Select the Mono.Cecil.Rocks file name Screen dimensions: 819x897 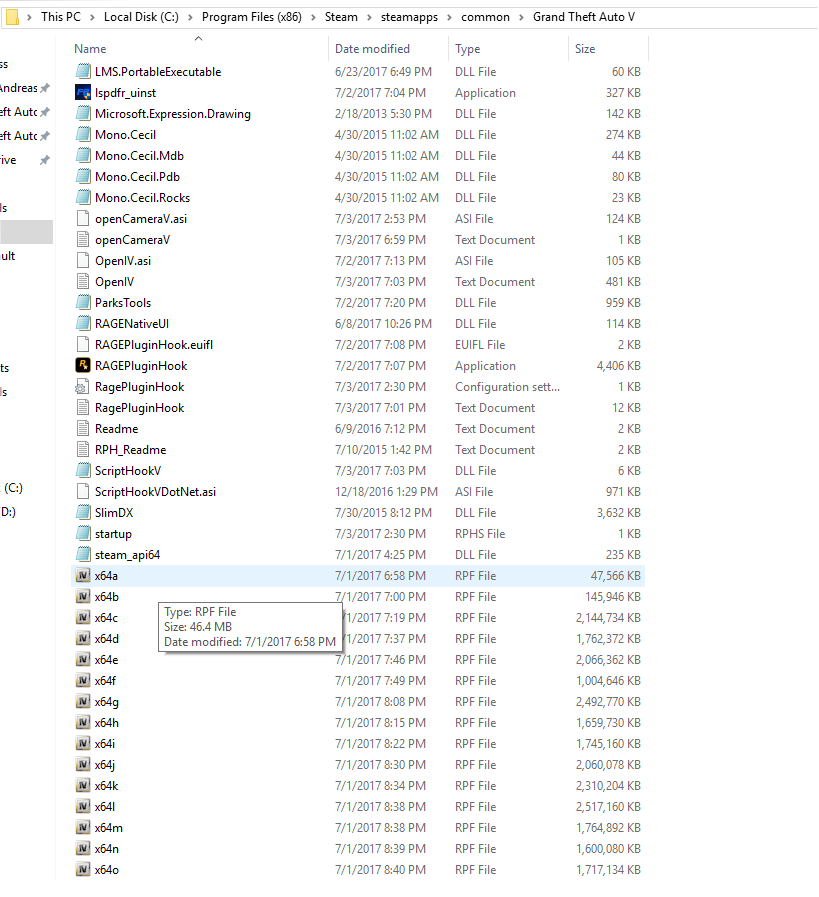(142, 198)
